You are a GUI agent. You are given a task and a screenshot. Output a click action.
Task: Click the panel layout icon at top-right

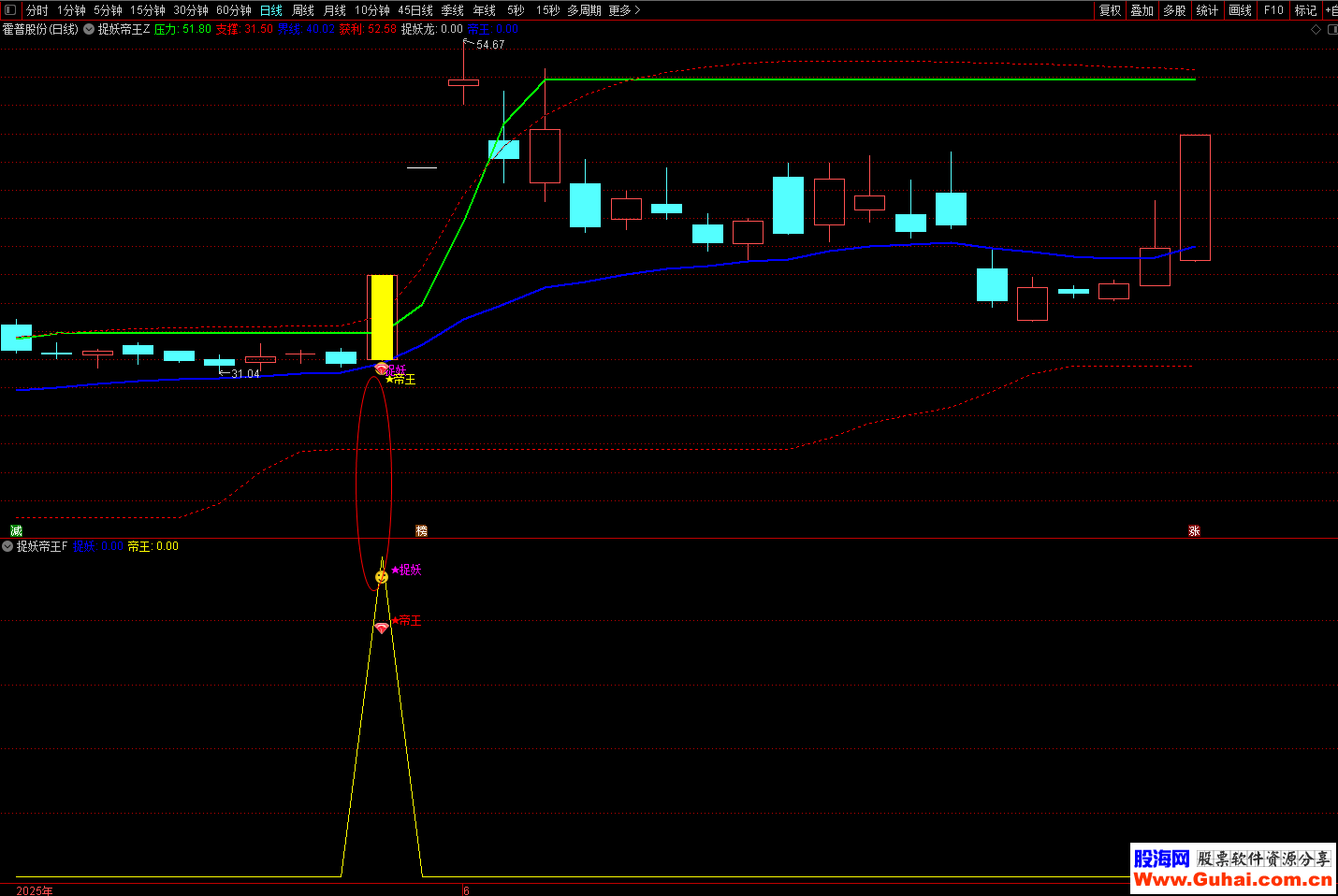tap(1332, 29)
